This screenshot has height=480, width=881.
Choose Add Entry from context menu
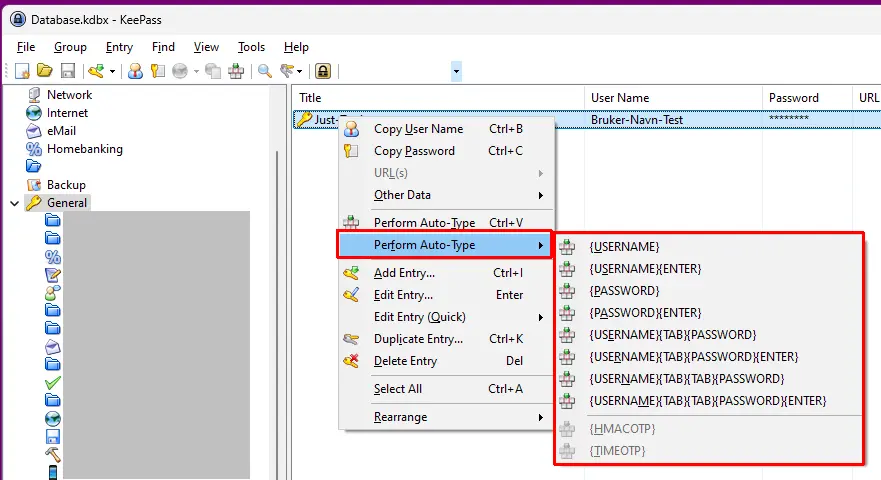446,273
